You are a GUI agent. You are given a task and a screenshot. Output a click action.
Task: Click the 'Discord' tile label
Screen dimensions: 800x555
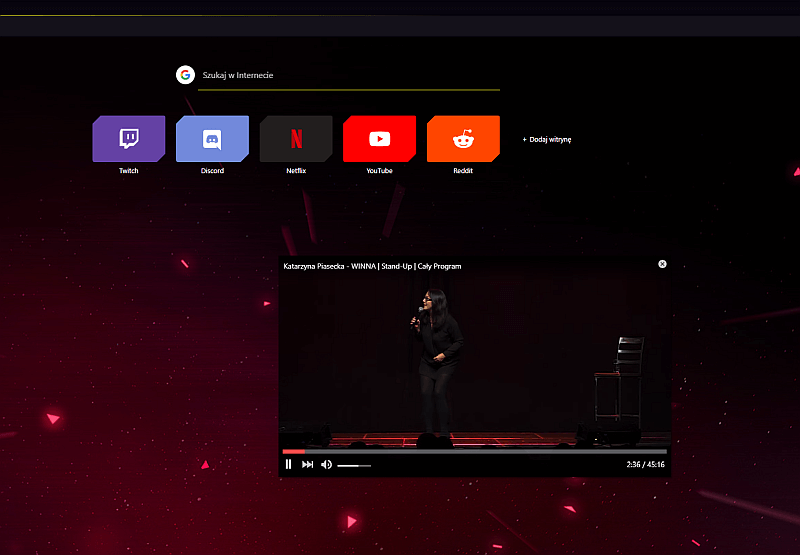click(212, 171)
